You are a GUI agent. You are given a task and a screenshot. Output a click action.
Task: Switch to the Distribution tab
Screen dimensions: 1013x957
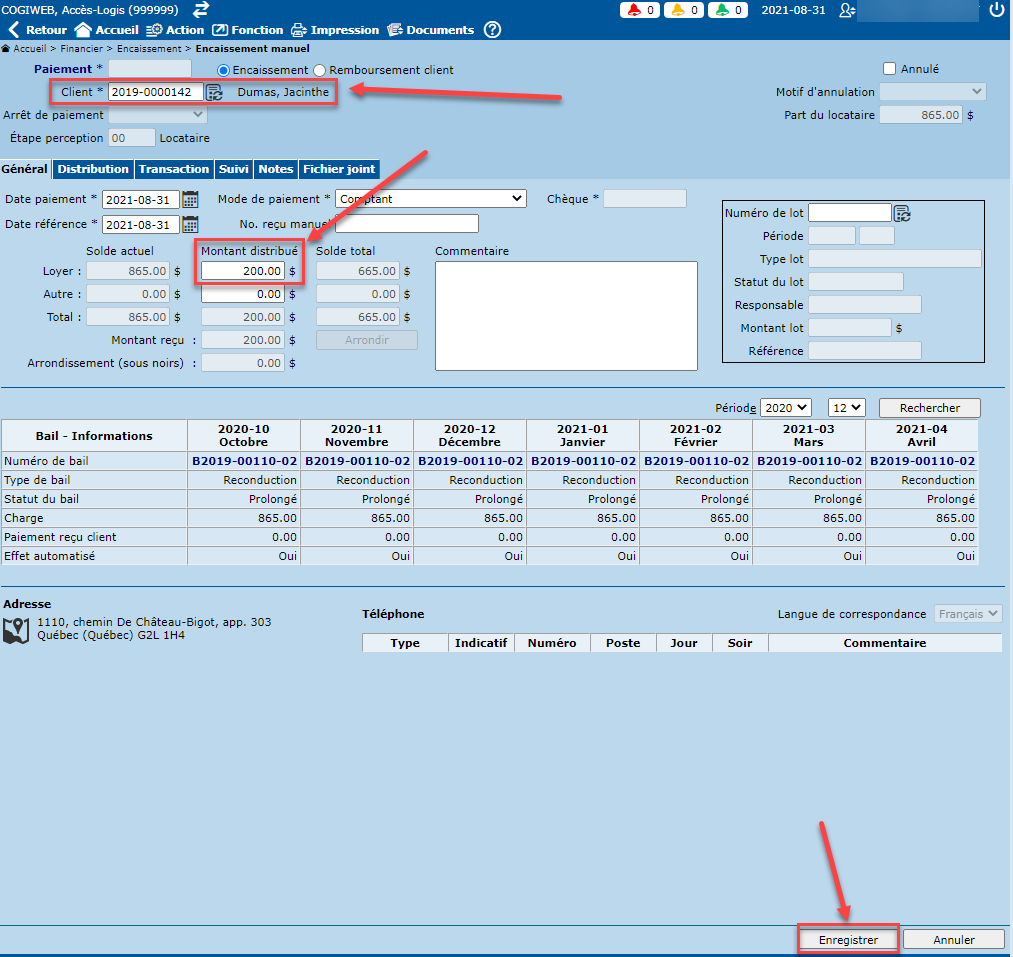pos(93,169)
